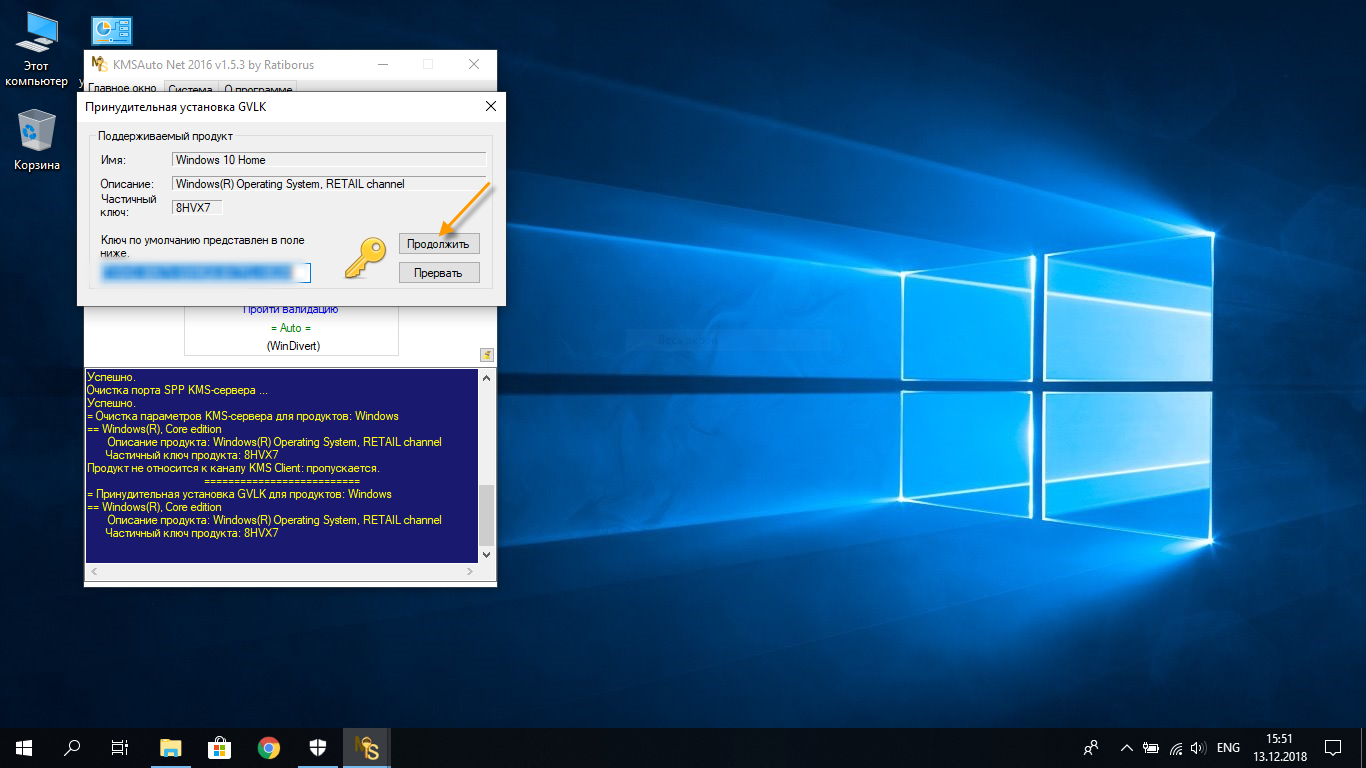
Task: Open the Windows Start menu
Action: [x=24, y=747]
